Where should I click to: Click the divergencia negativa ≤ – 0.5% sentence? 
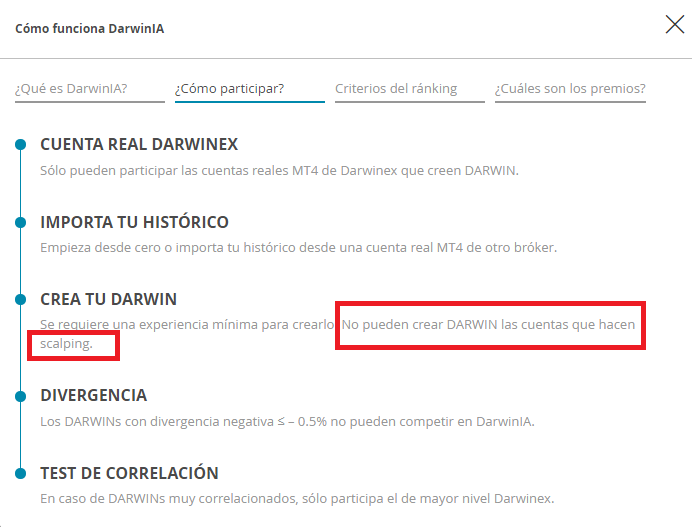click(x=287, y=422)
